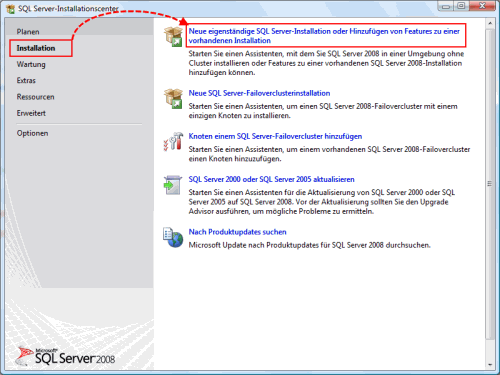Maximize the Installationscenter window
The height and width of the screenshot is (375, 500).
462,6
